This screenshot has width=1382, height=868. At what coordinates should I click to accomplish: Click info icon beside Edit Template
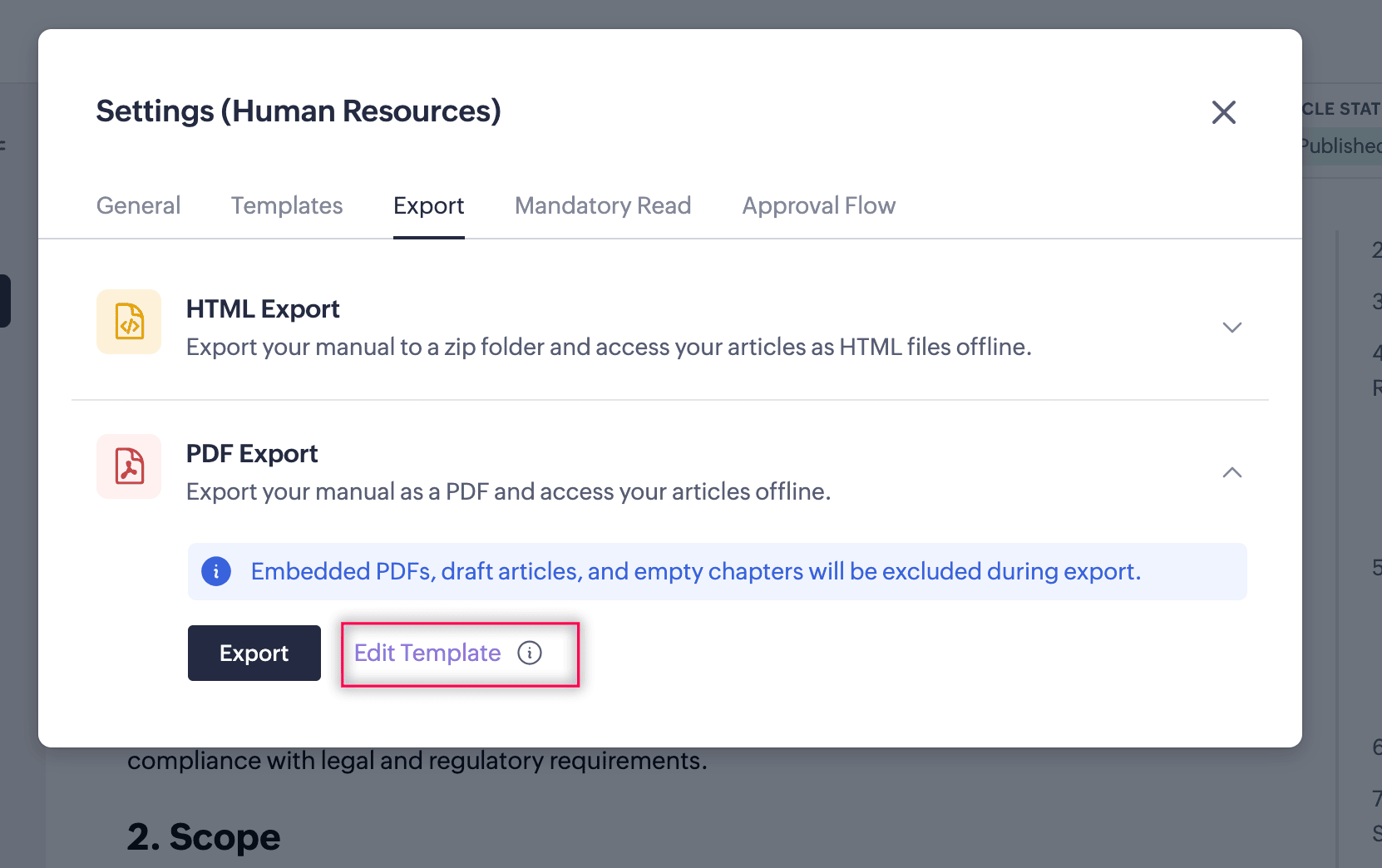click(530, 653)
